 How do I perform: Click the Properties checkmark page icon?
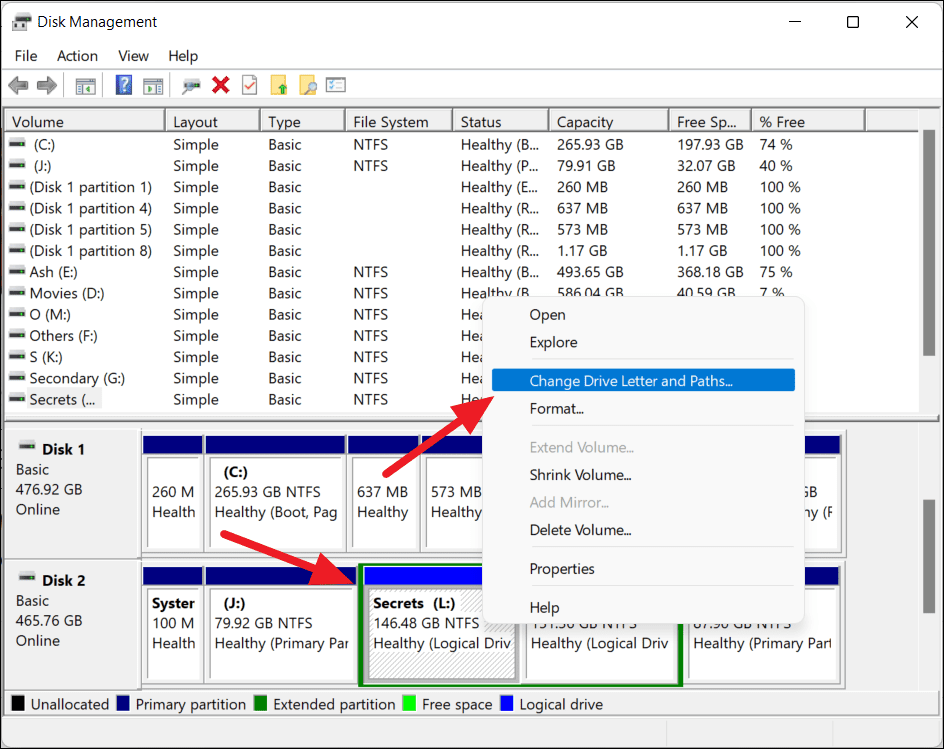pyautogui.click(x=249, y=85)
